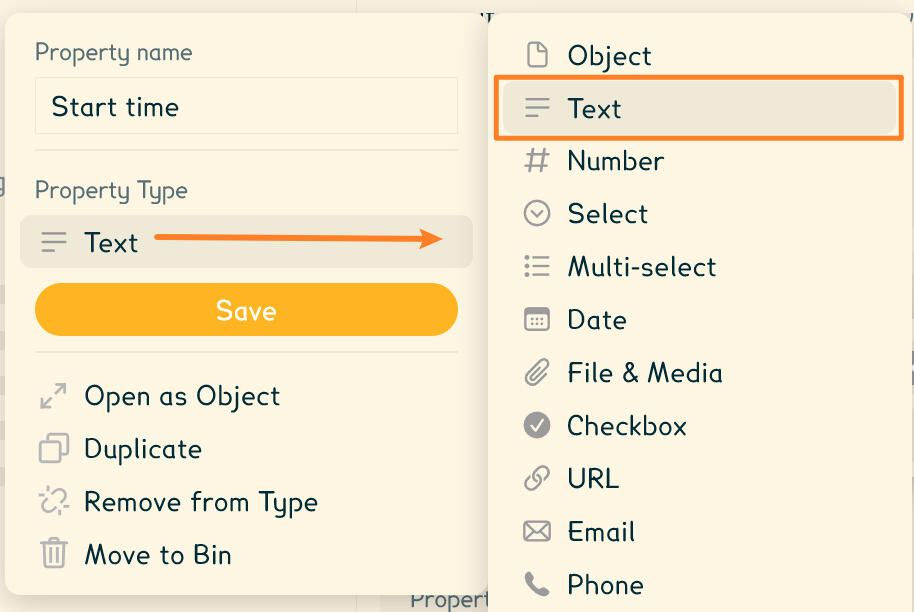Image resolution: width=914 pixels, height=612 pixels.
Task: Click the Open as Object arrows icon
Action: pos(52,396)
